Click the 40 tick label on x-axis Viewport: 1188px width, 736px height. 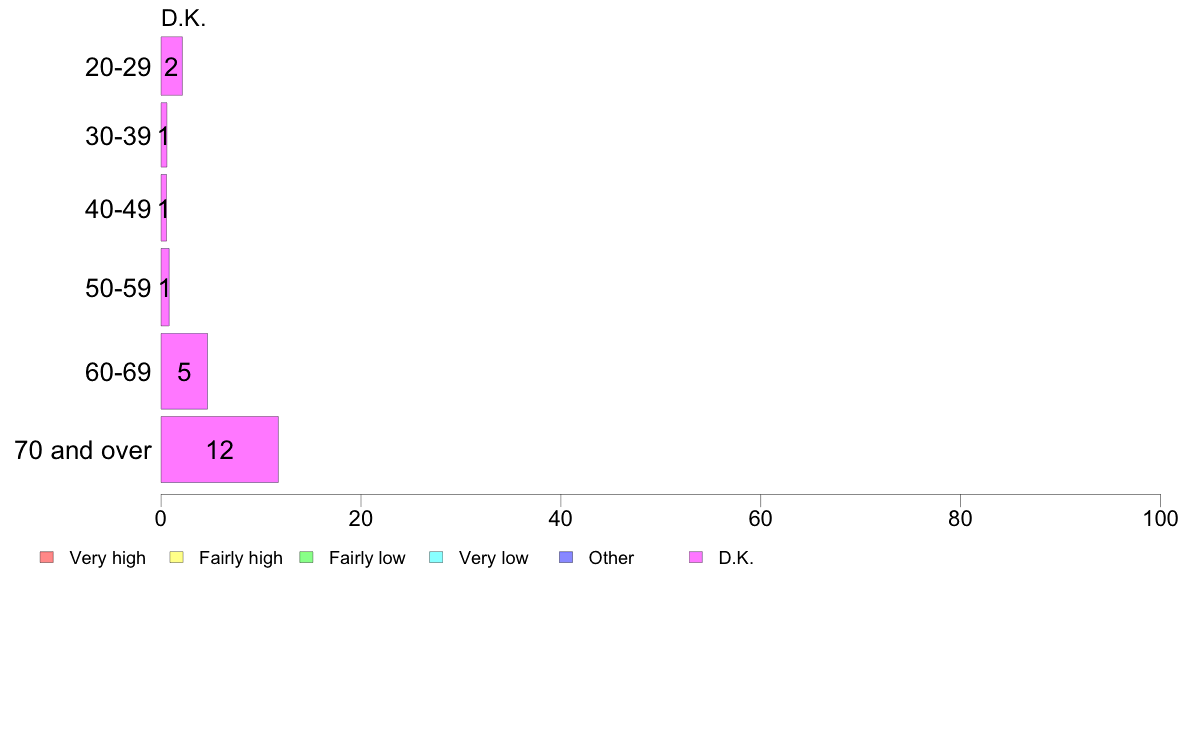[561, 518]
